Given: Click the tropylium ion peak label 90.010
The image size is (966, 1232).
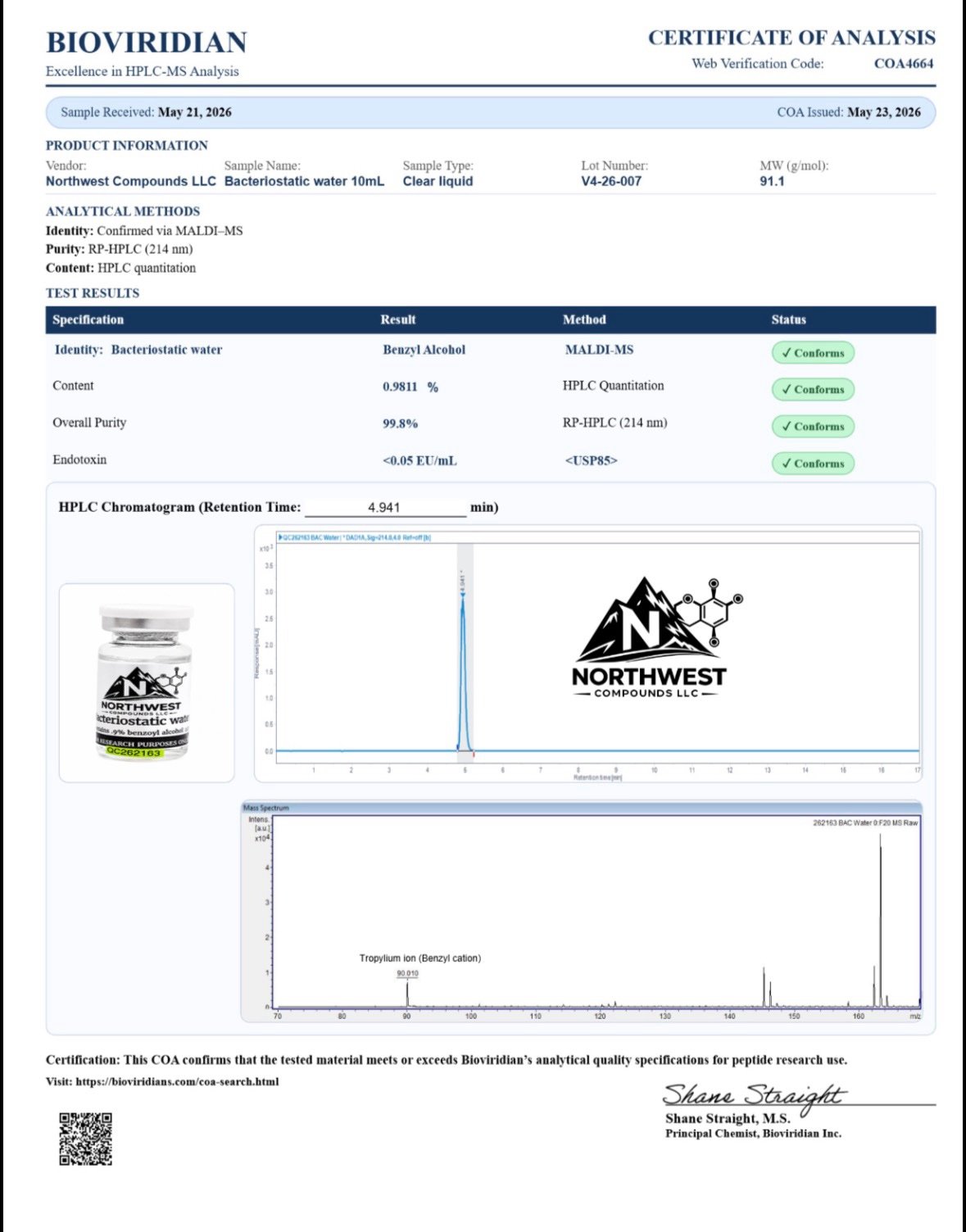Looking at the screenshot, I should pos(407,973).
